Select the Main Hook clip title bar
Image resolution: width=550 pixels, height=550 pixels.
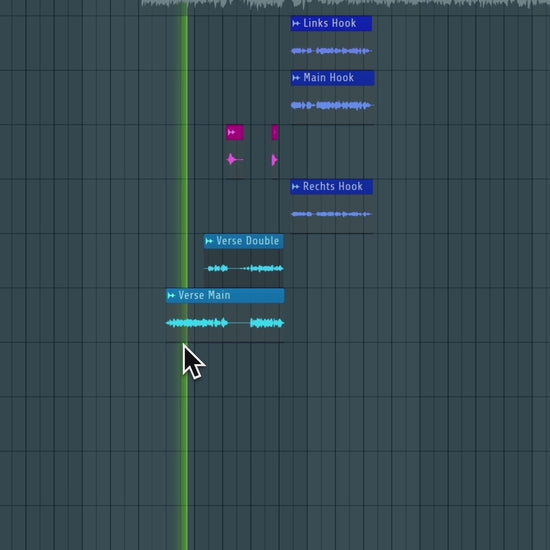pos(333,78)
